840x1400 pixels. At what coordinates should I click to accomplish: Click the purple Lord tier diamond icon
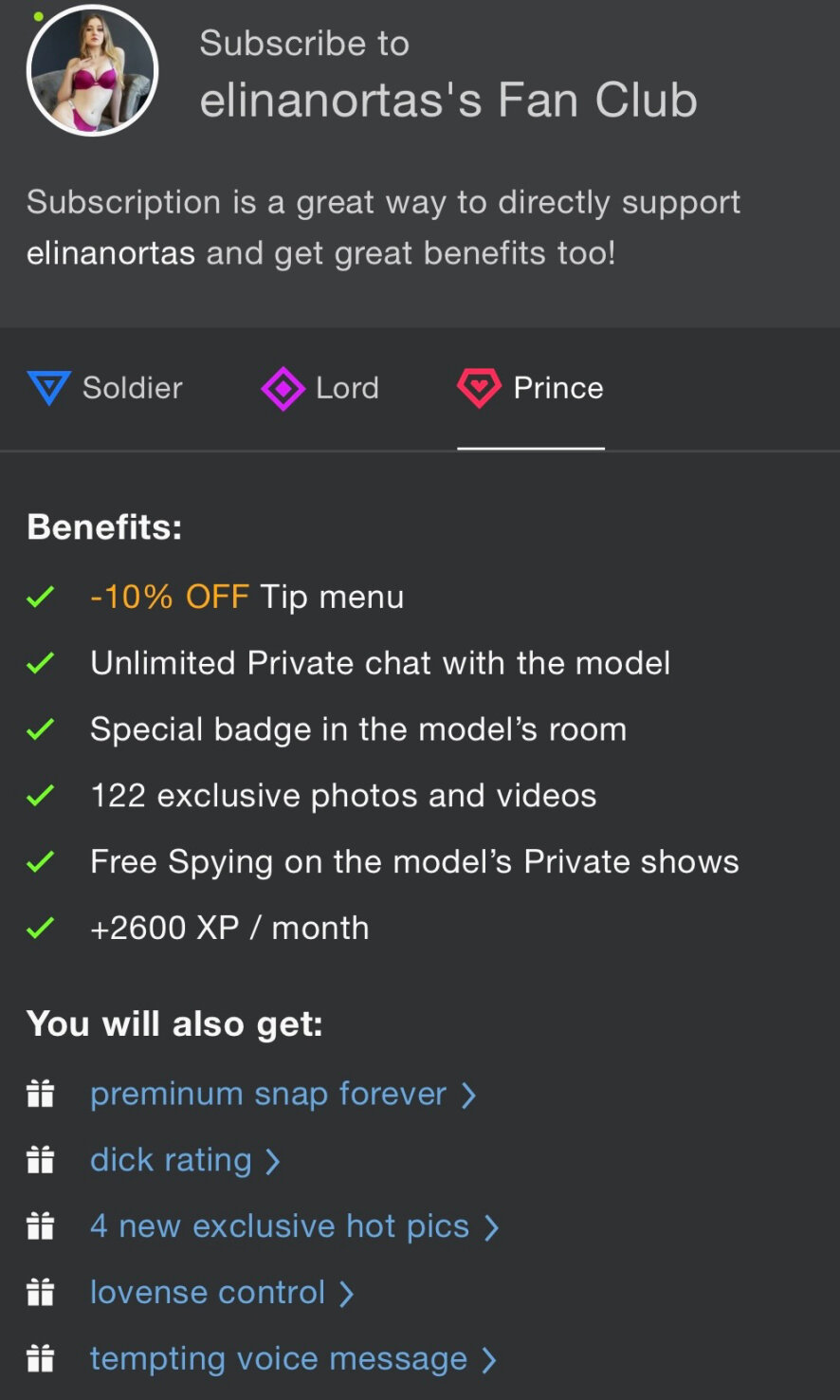[283, 389]
